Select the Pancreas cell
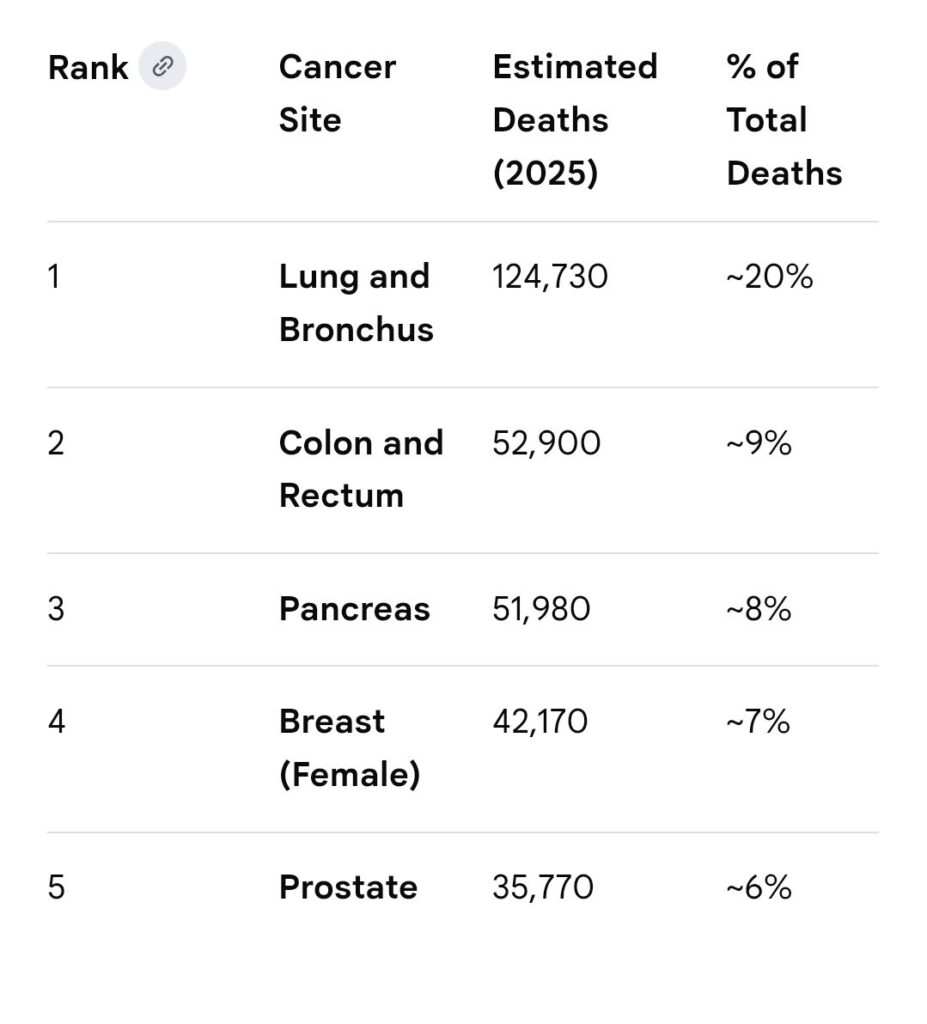Image resolution: width=927 pixels, height=1024 pixels. click(354, 609)
